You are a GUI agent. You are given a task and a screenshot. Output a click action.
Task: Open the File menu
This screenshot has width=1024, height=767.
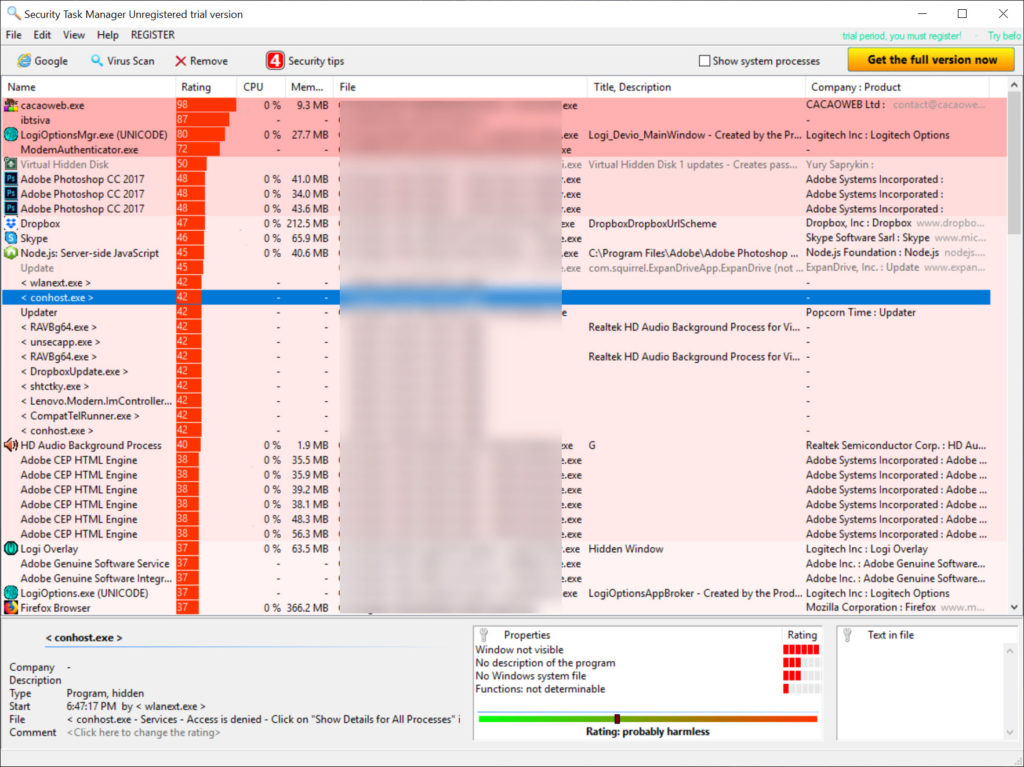tap(14, 35)
